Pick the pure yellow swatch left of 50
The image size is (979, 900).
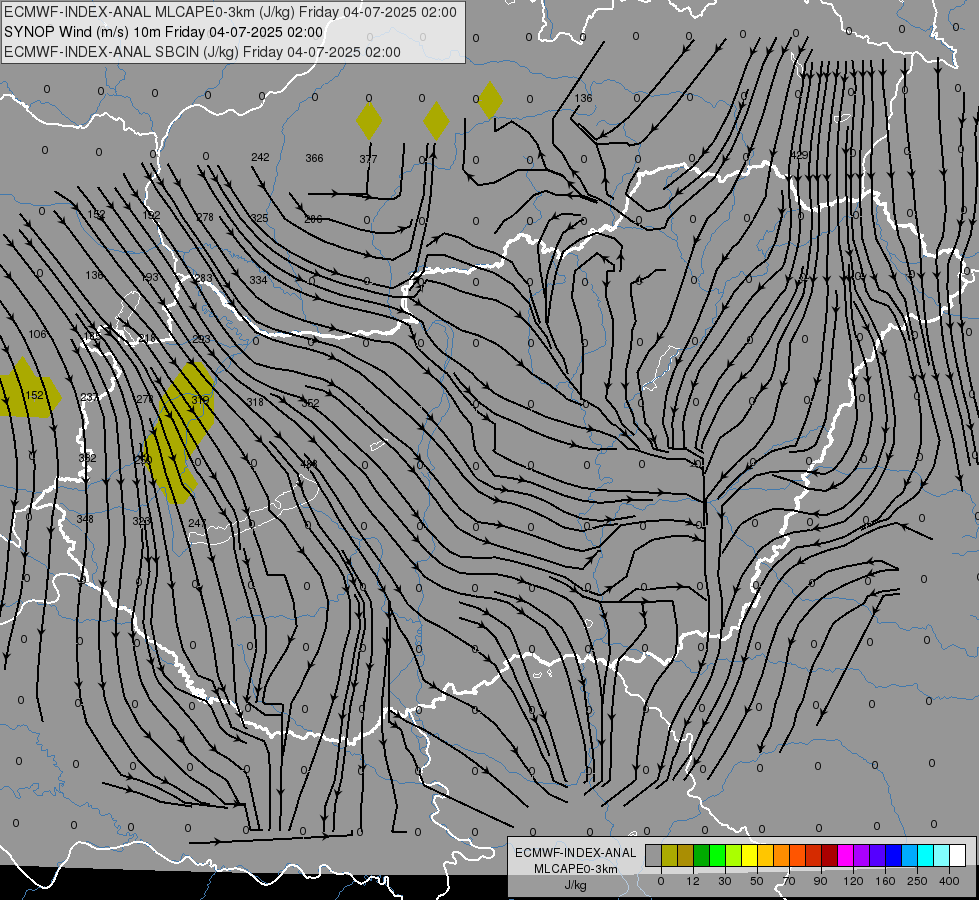click(x=750, y=856)
